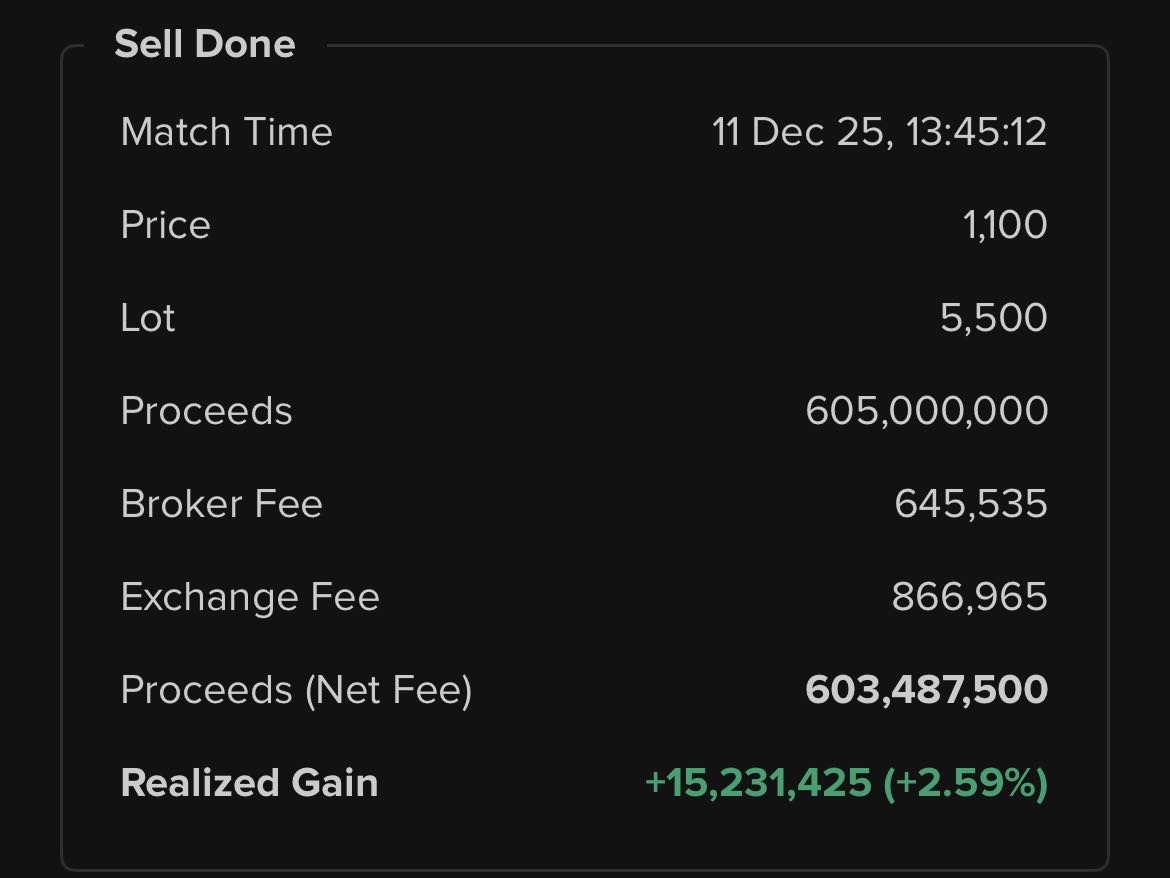
Task: Select the bold Realized Gain label
Action: 249,783
